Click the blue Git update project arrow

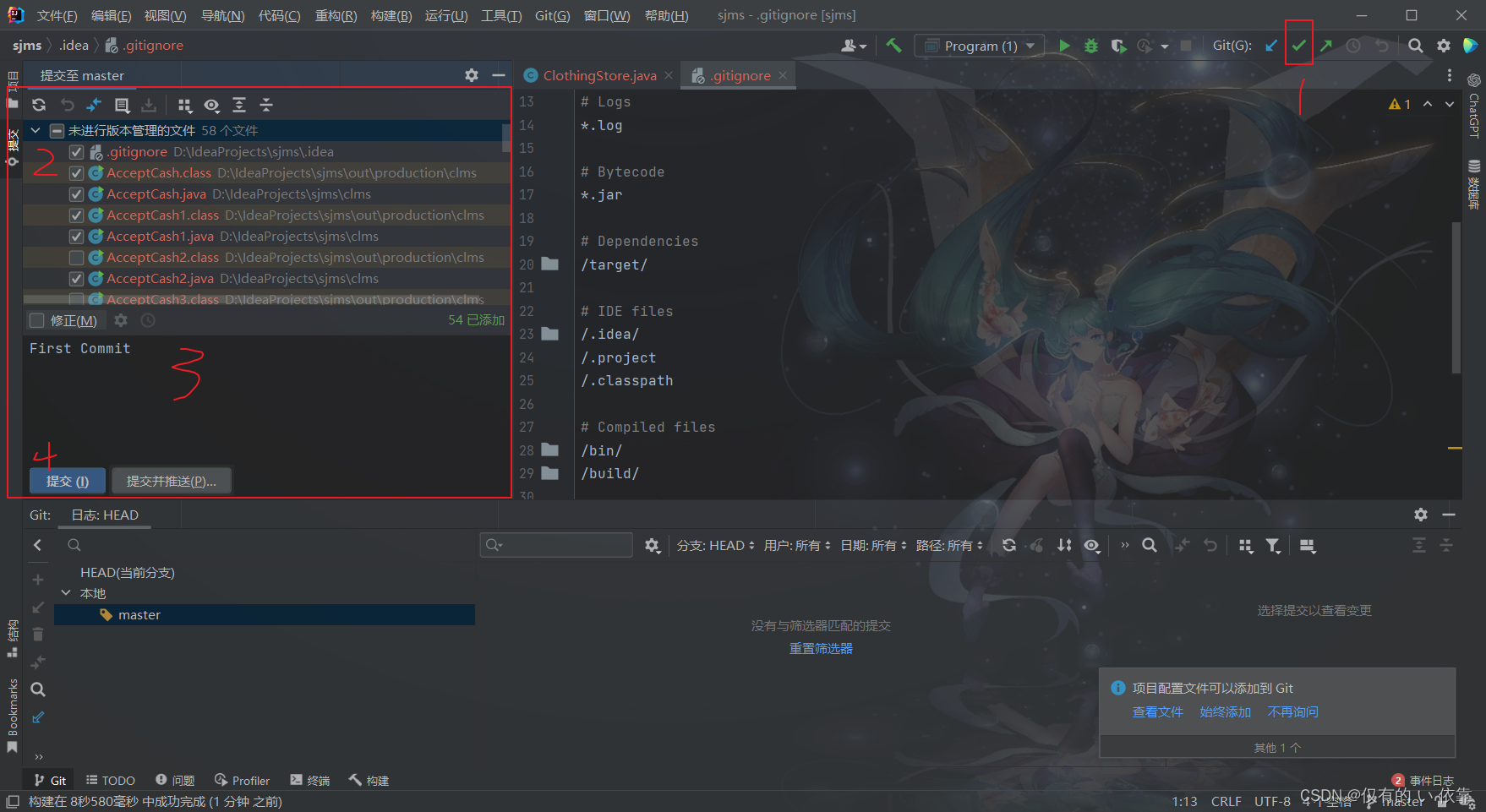point(1271,46)
